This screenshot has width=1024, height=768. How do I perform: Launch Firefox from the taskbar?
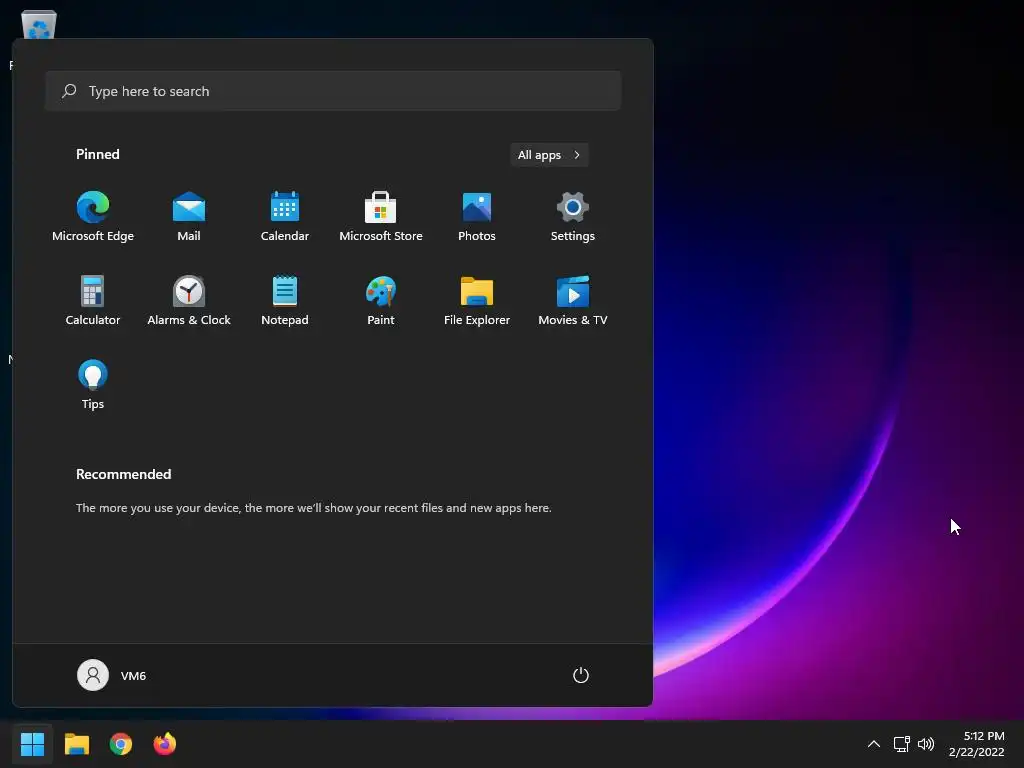[x=165, y=744]
